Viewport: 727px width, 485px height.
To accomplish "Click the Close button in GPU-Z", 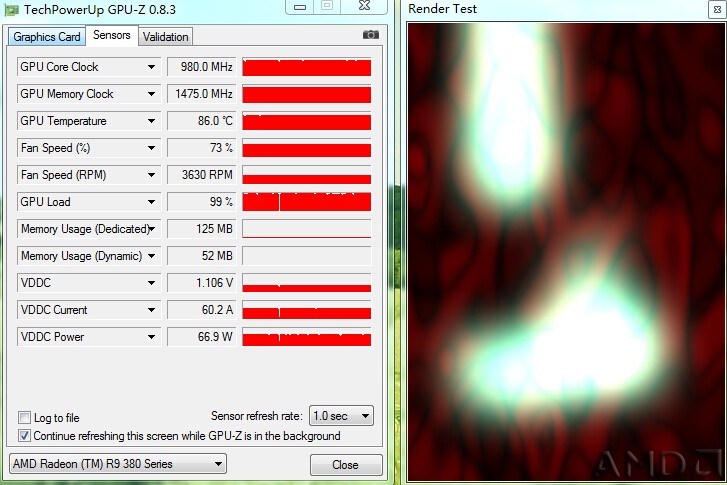I will pos(346,465).
